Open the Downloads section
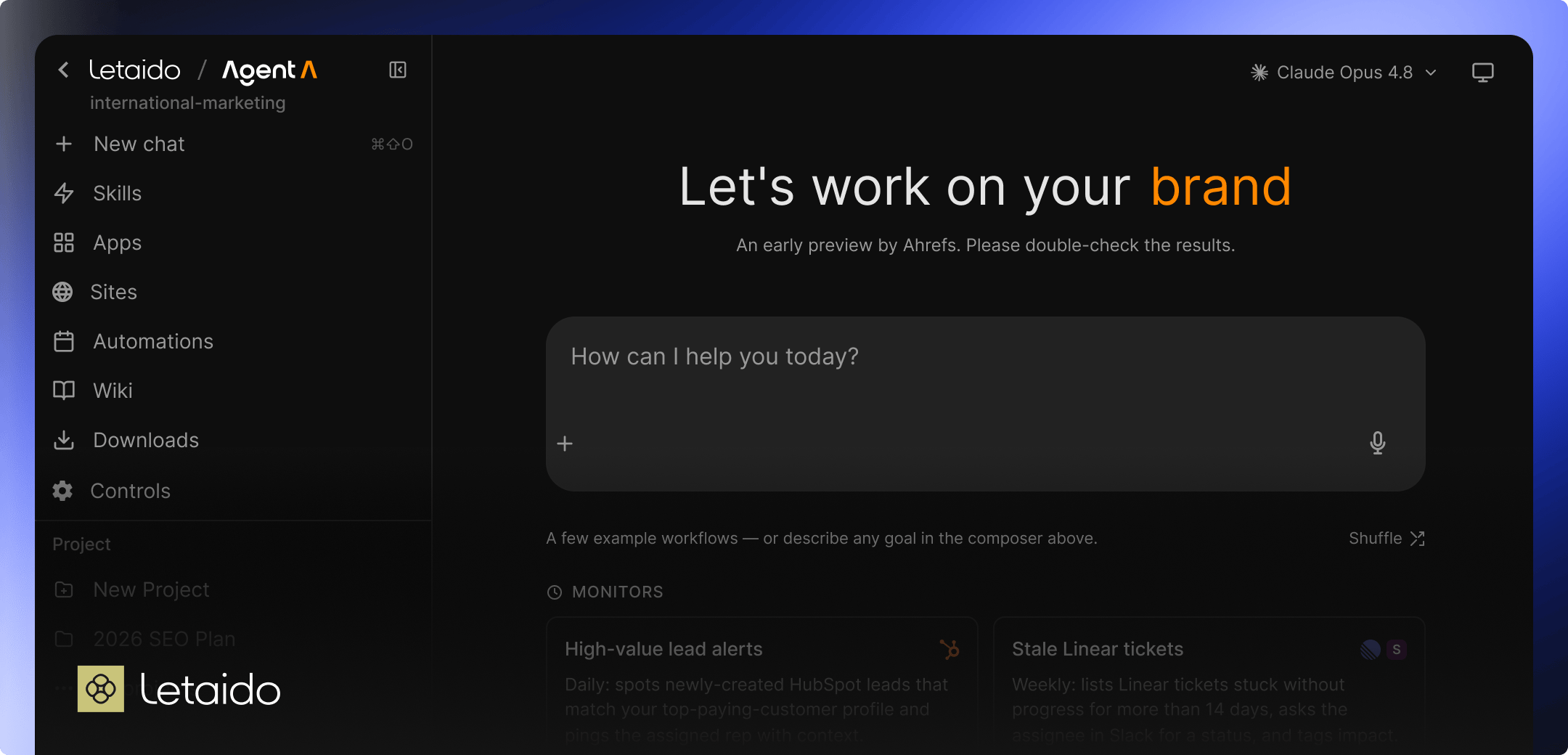The height and width of the screenshot is (755, 1568). [x=233, y=440]
